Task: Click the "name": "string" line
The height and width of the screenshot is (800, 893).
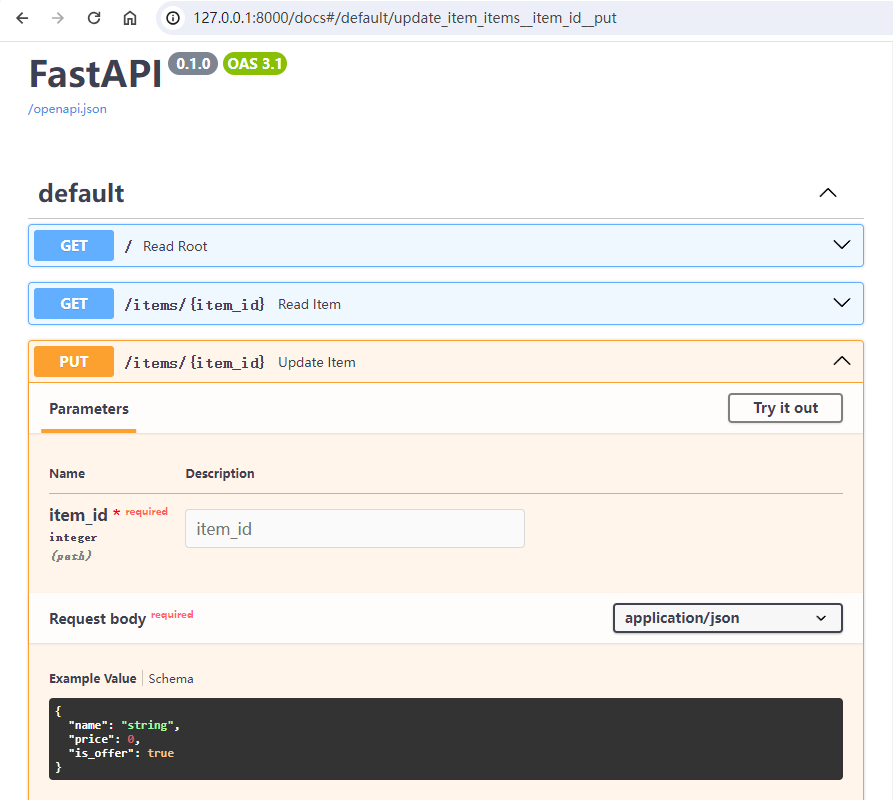Action: 124,725
